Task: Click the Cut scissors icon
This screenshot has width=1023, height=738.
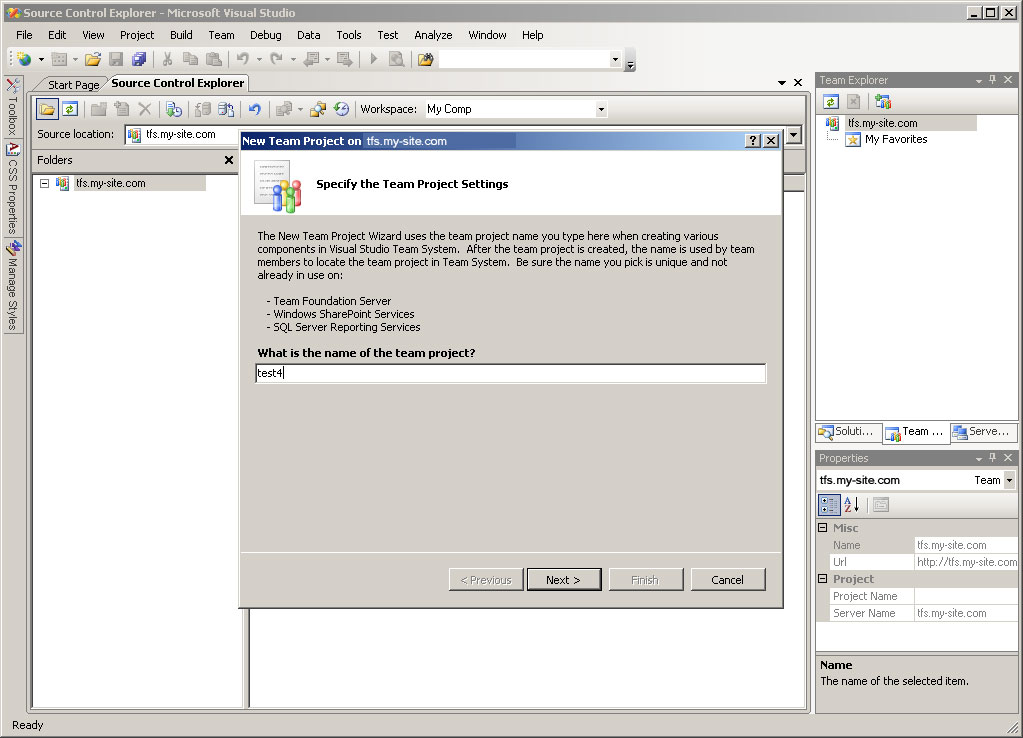Action: 168,59
